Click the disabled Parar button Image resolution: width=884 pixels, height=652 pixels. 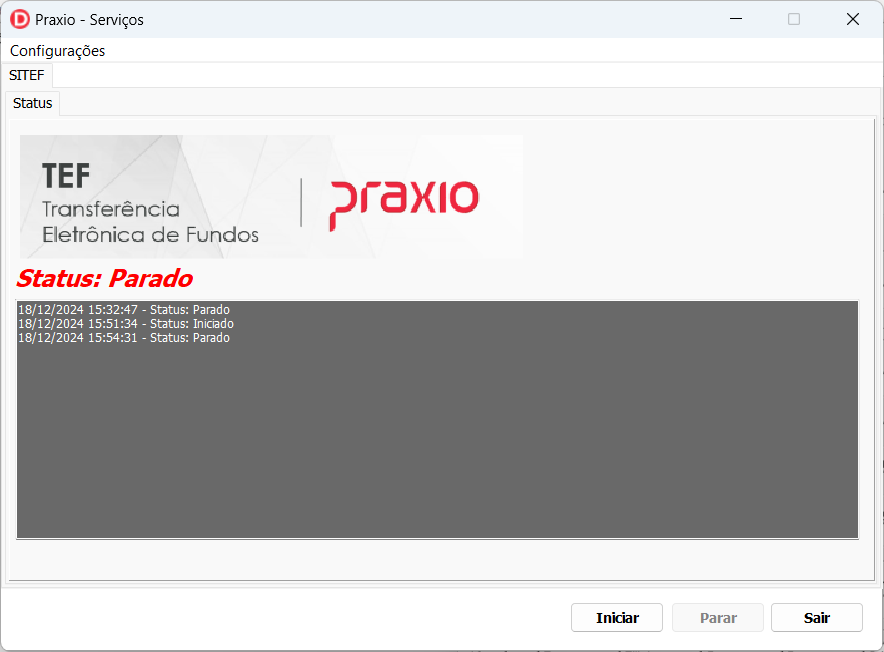718,618
